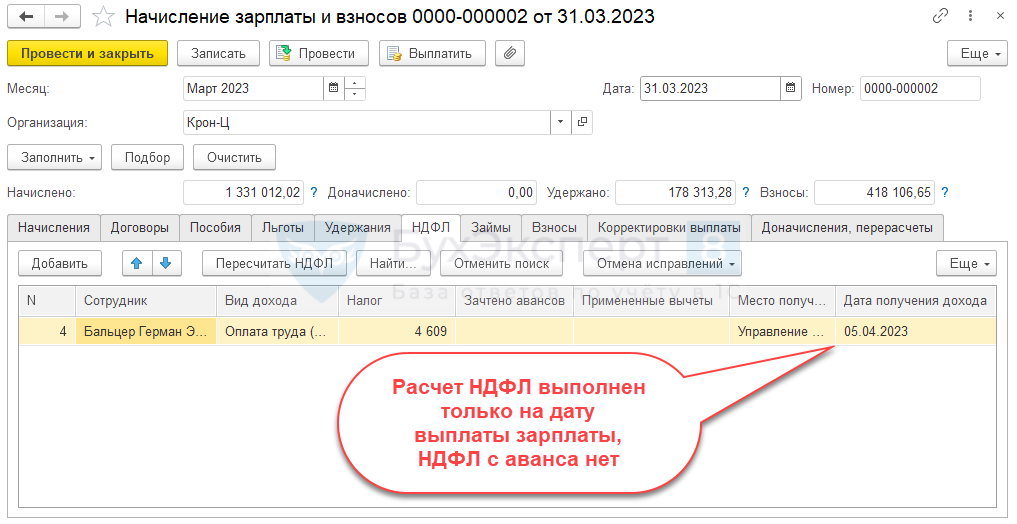
Task: Click the back navigation arrow
Action: (25, 16)
